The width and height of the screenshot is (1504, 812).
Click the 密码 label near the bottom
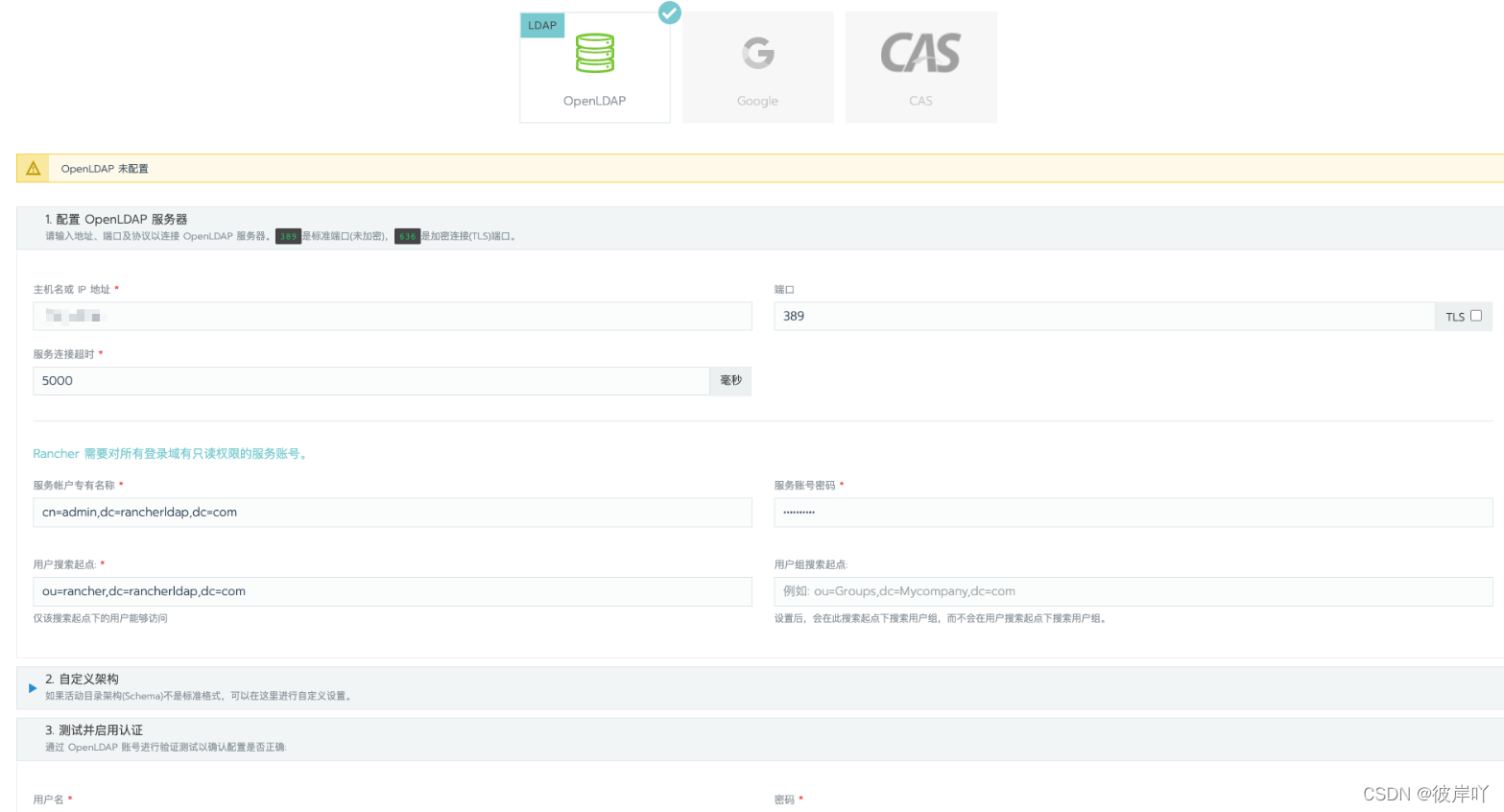pos(784,800)
